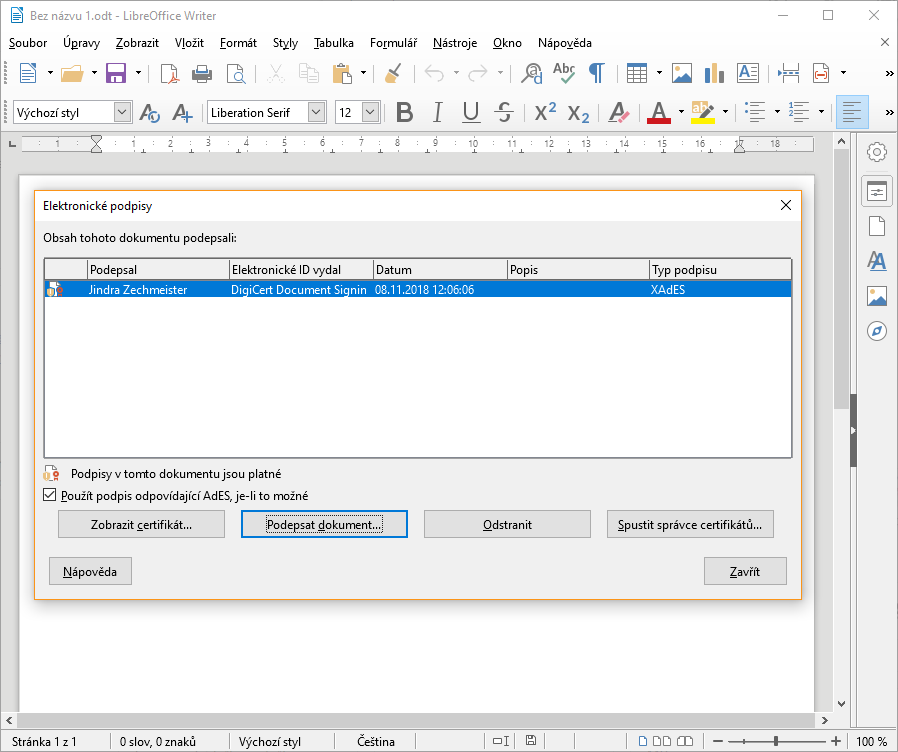Click the Odstranit button

point(507,525)
